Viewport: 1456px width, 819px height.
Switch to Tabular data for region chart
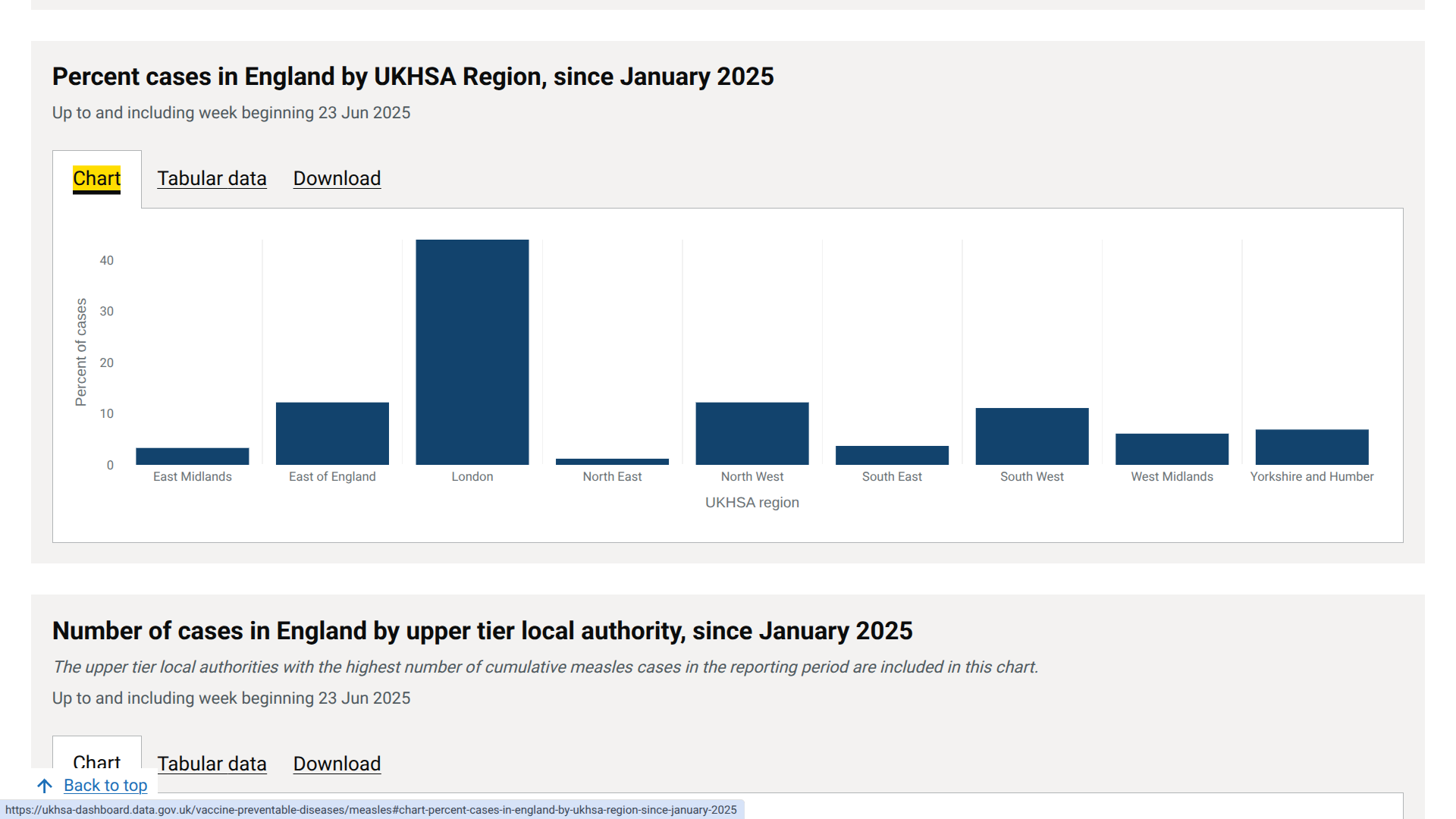(x=212, y=179)
